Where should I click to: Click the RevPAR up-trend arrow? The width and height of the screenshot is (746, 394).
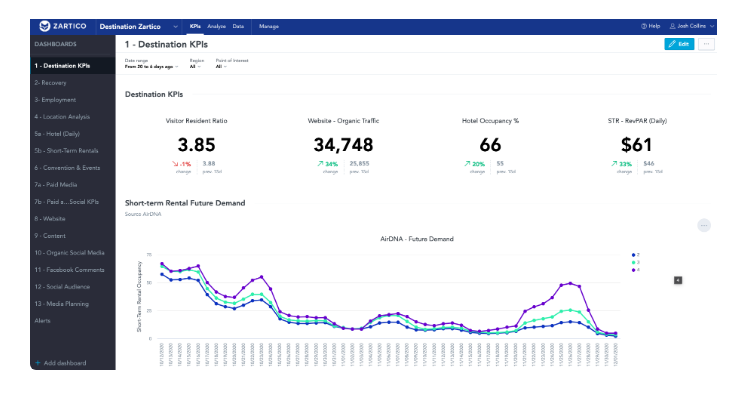(x=614, y=164)
